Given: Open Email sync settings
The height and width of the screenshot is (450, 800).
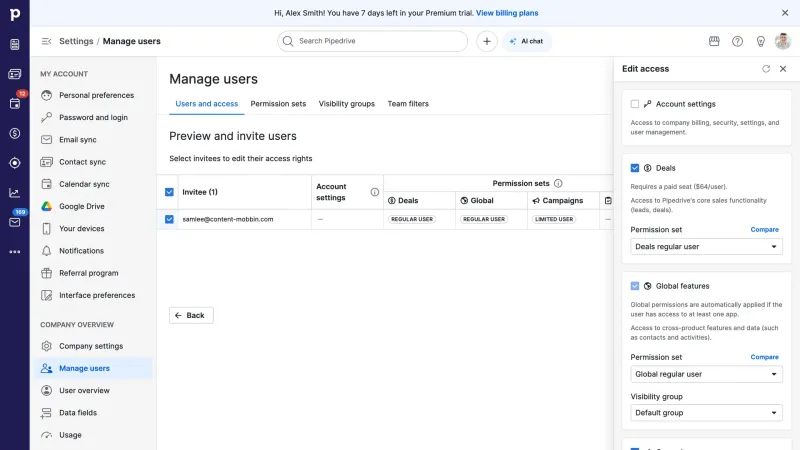Looking at the screenshot, I should (93, 140).
